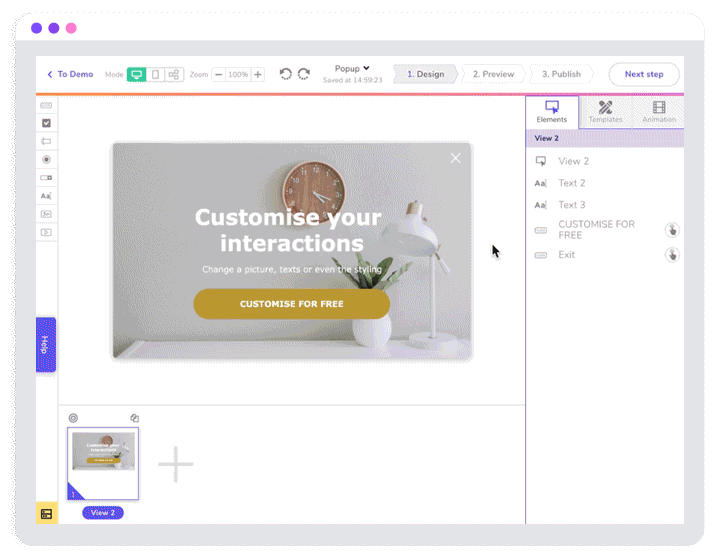Switch to mobile mode
The width and height of the screenshot is (720, 560).
[x=156, y=74]
